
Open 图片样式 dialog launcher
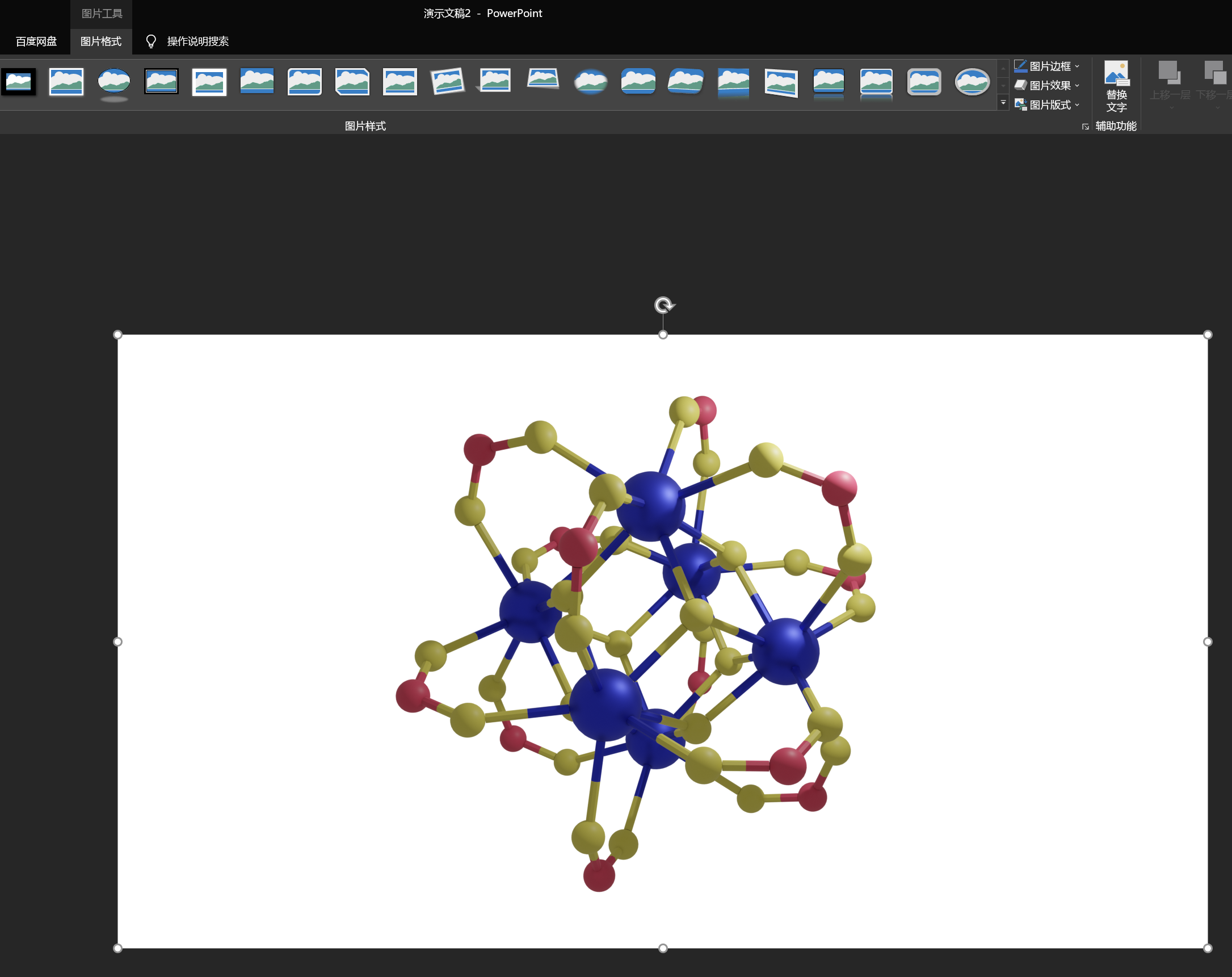[1085, 127]
